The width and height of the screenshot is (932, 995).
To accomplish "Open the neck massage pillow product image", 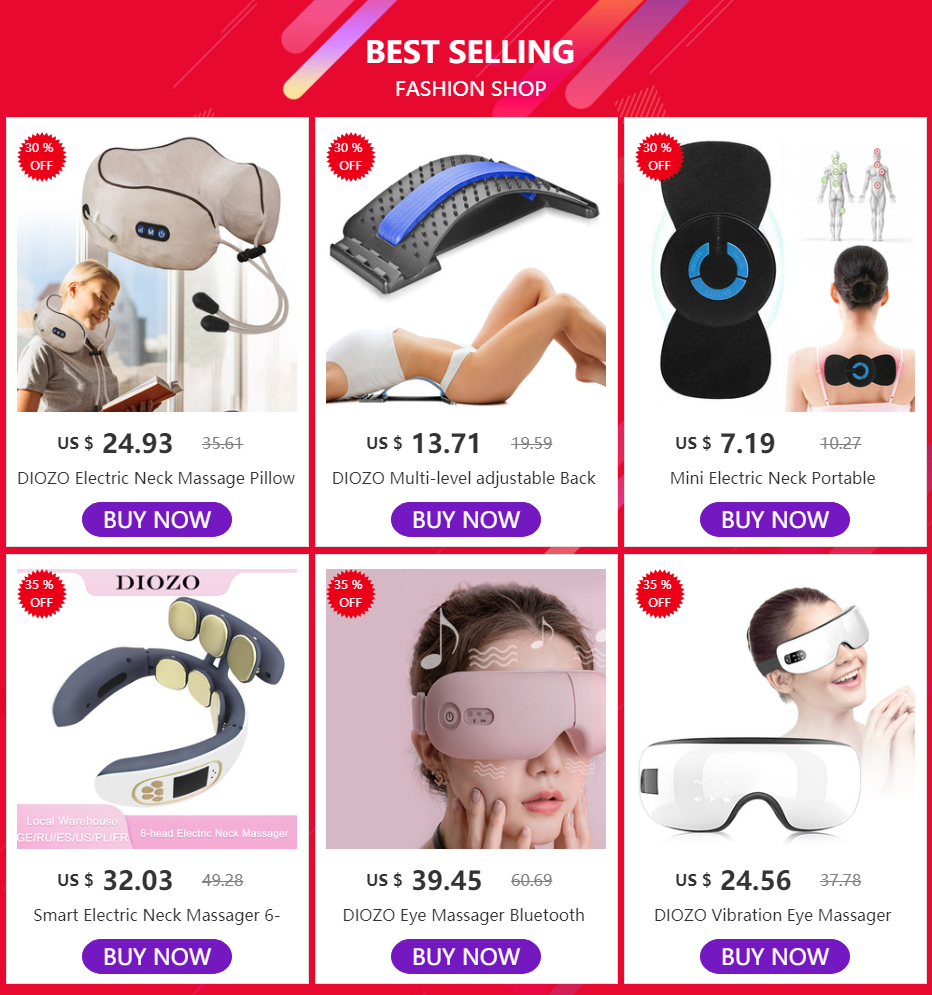I will [x=157, y=272].
